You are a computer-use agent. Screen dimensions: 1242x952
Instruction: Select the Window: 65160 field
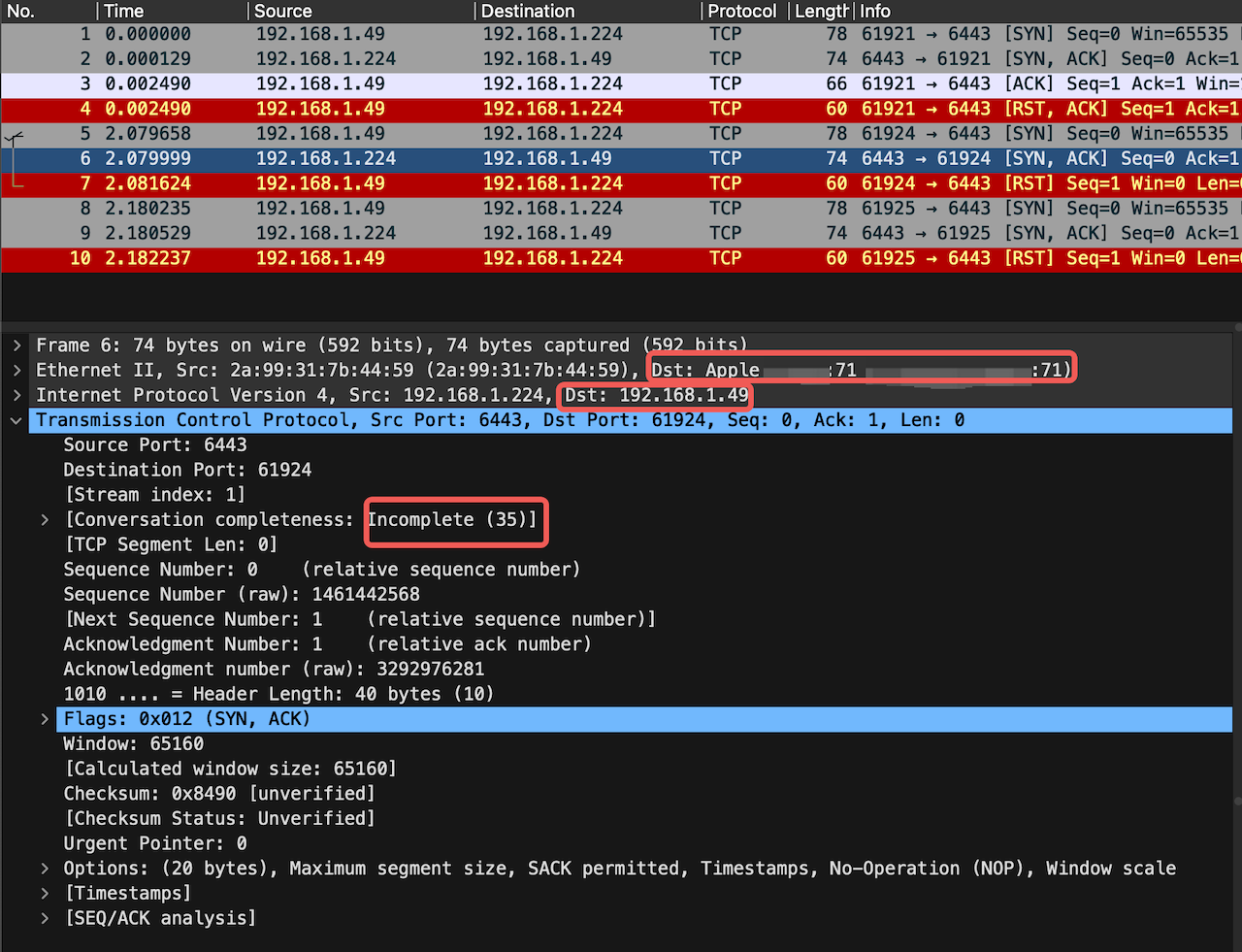[134, 744]
